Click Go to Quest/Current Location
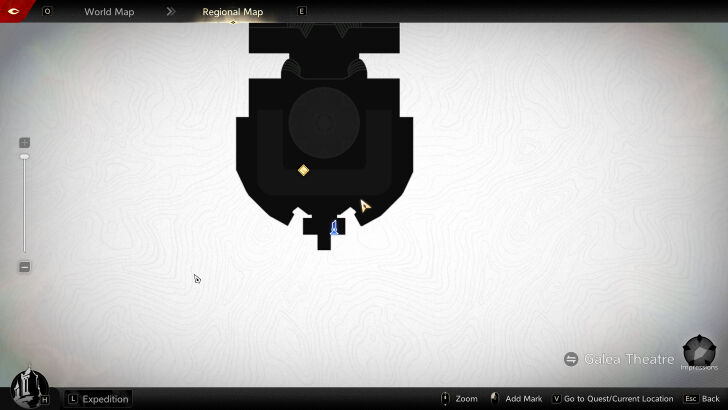This screenshot has width=728, height=410. (612, 399)
